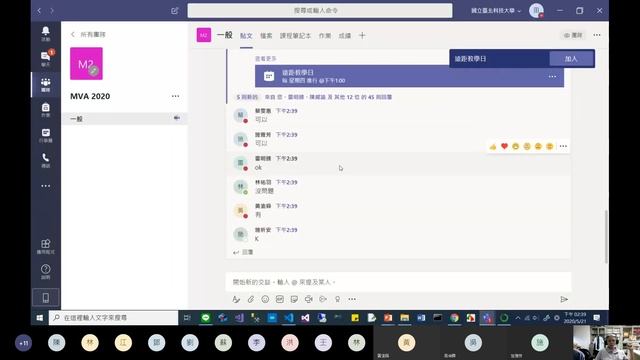
Task: Click 回覆 to reply to the thread
Action: (243, 252)
